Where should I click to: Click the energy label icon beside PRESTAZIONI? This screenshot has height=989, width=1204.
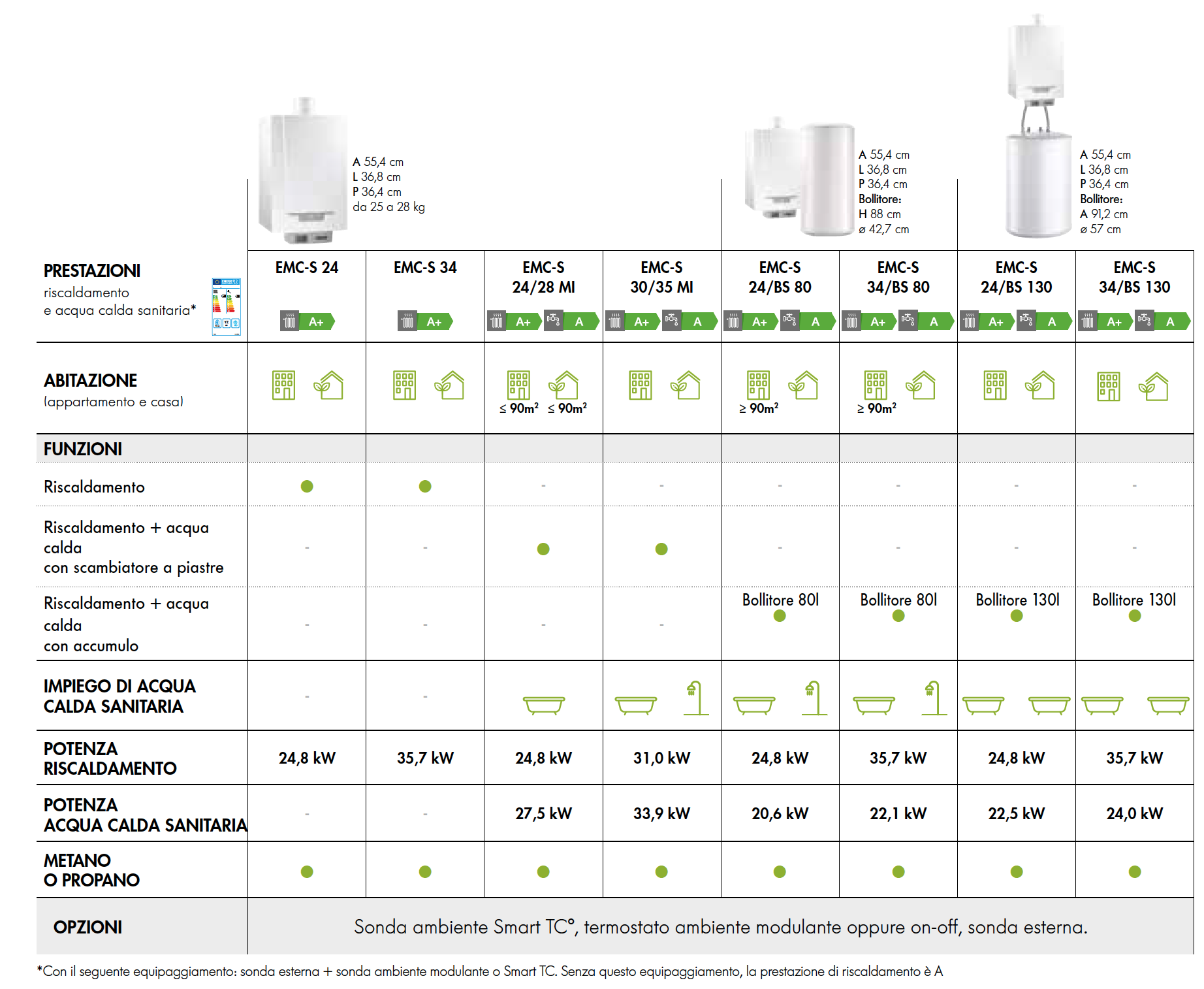(226, 306)
